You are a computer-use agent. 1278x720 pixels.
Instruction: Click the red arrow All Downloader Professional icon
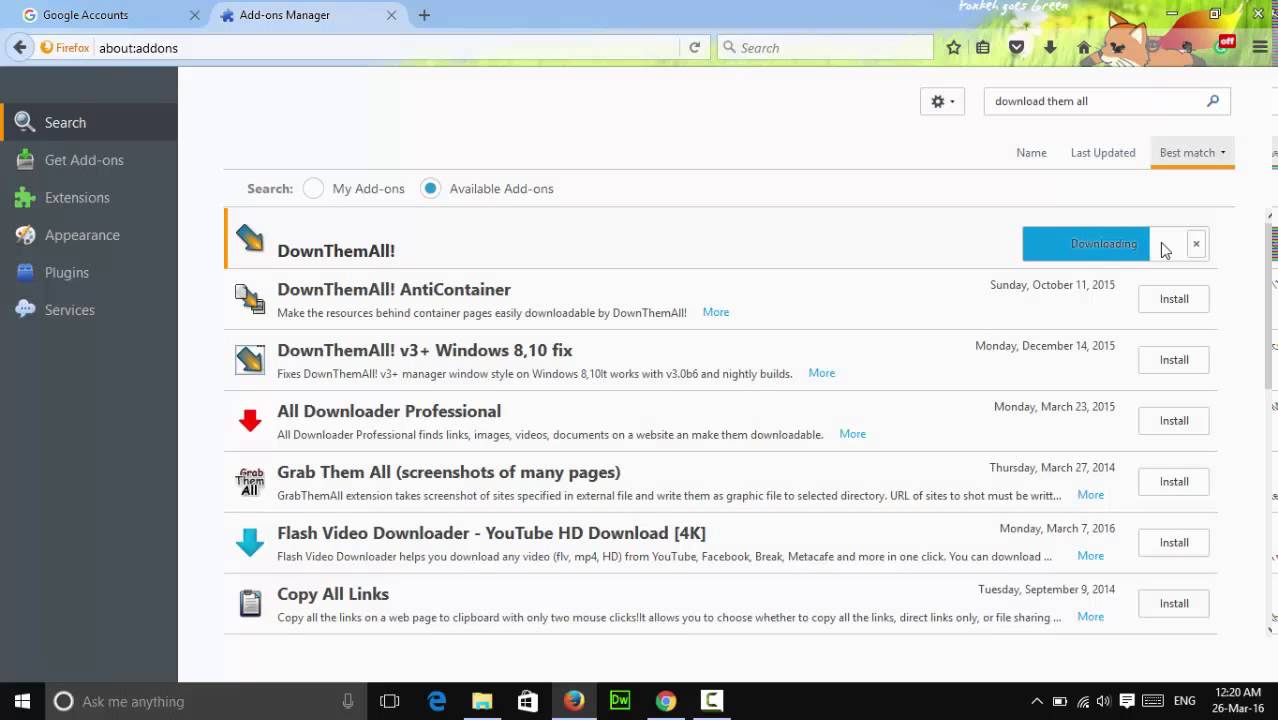(x=250, y=421)
